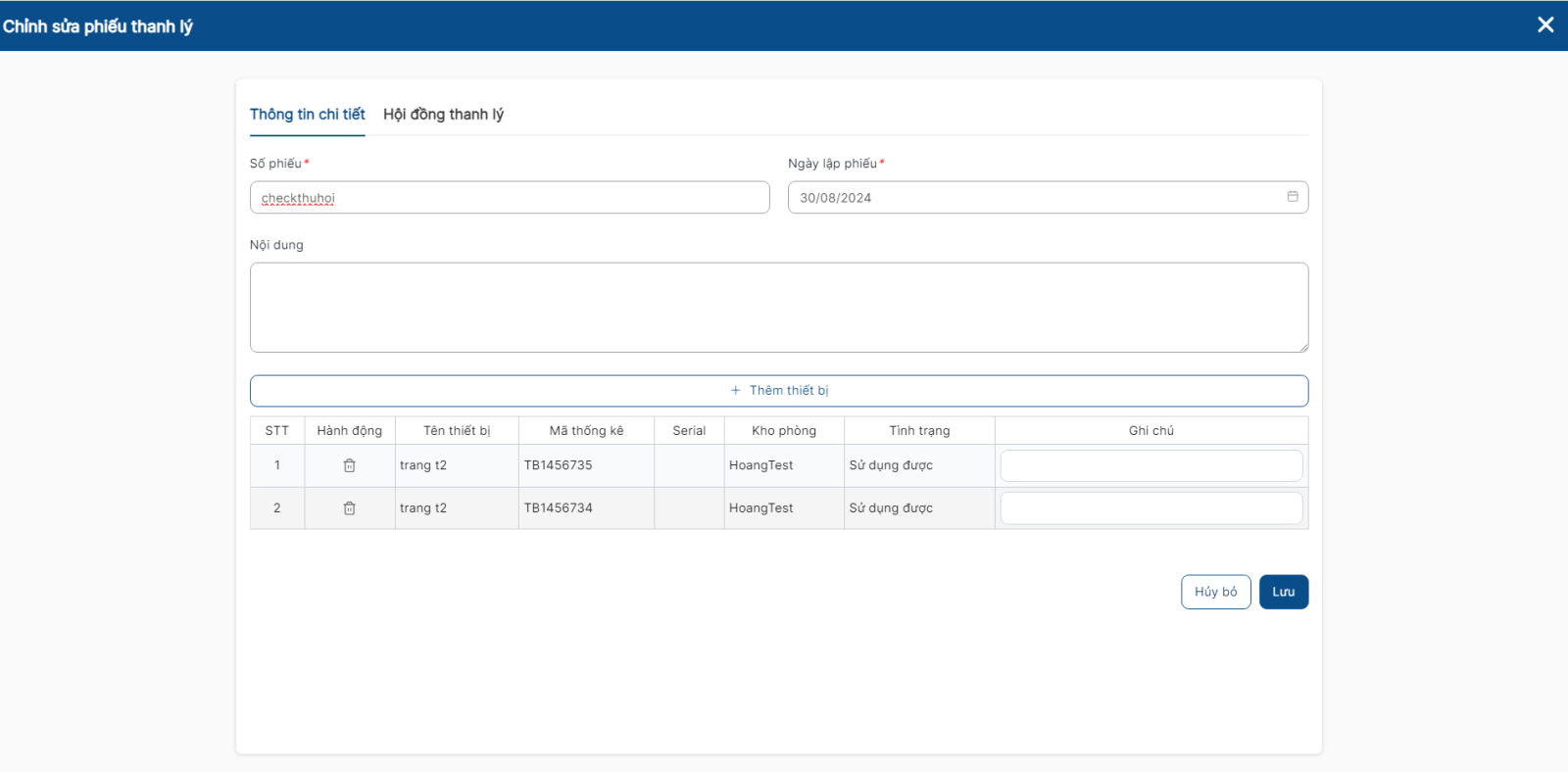Select the Thông tin chi tiết tab
The image size is (1568, 772).
click(307, 115)
